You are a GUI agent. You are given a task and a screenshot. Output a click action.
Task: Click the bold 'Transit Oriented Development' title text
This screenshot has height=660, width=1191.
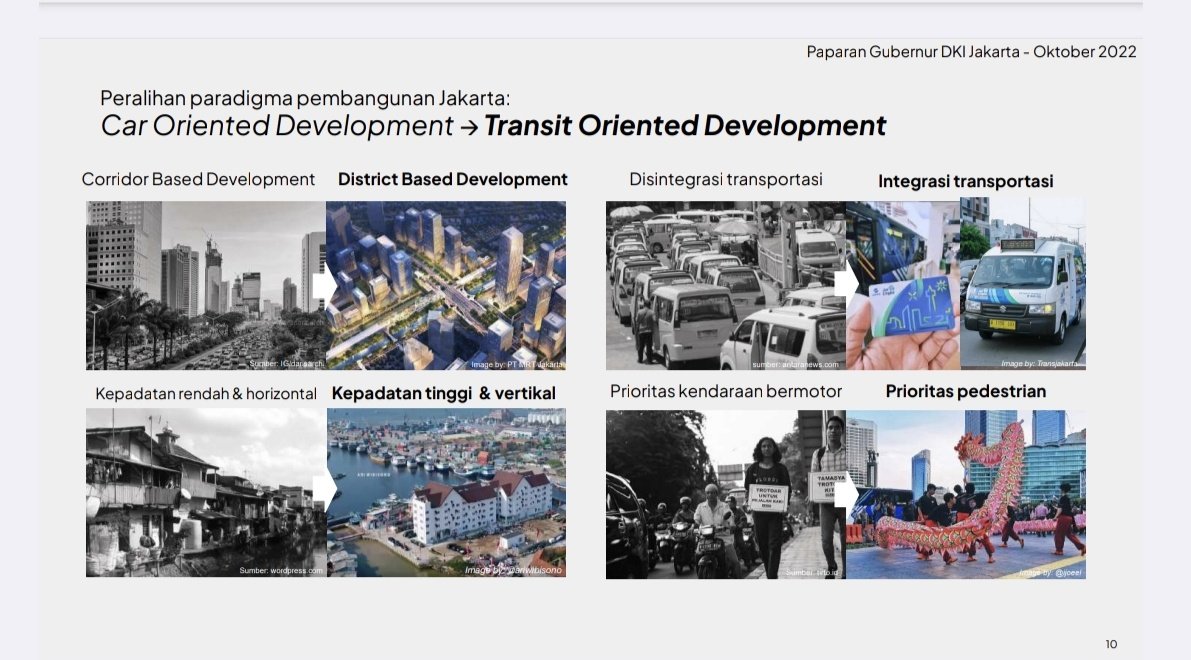(685, 126)
